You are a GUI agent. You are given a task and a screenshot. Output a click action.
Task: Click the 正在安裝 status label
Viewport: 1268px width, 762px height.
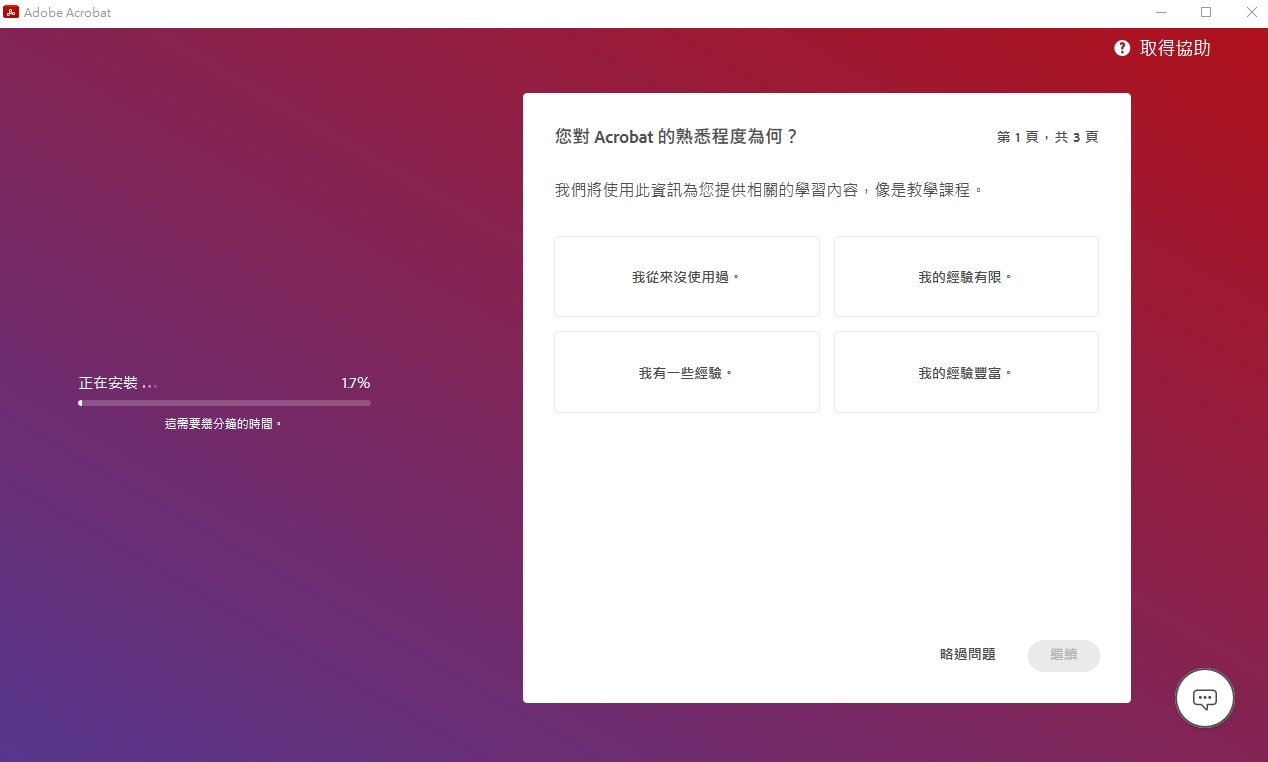tap(108, 383)
